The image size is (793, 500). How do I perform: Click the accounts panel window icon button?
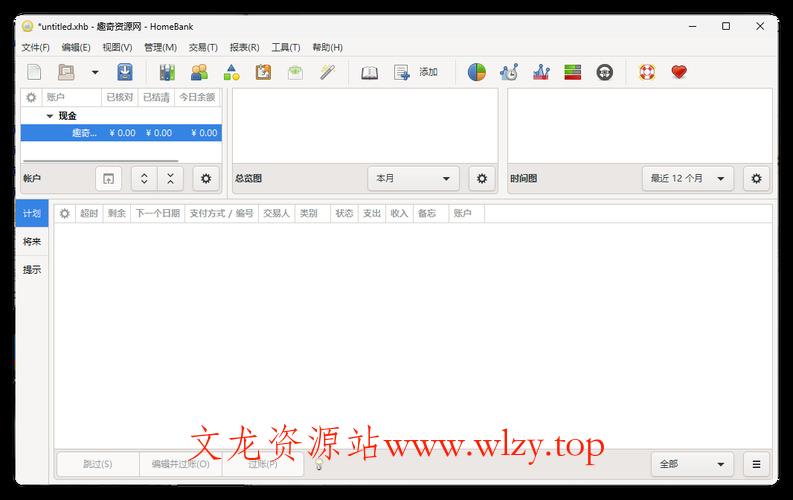(108, 178)
